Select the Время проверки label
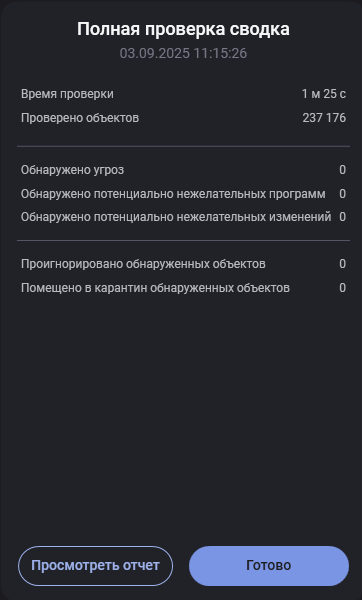 point(67,94)
